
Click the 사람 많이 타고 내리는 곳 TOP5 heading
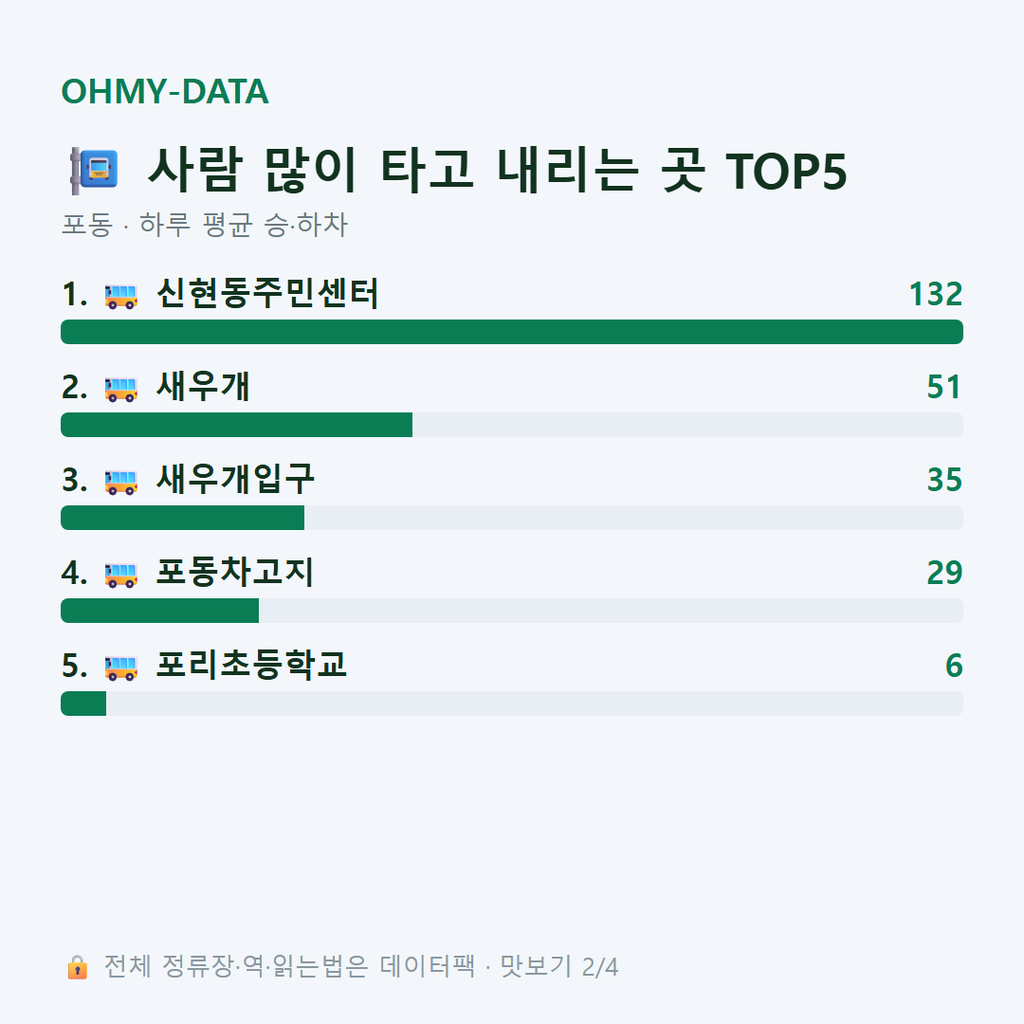pyautogui.click(x=497, y=170)
